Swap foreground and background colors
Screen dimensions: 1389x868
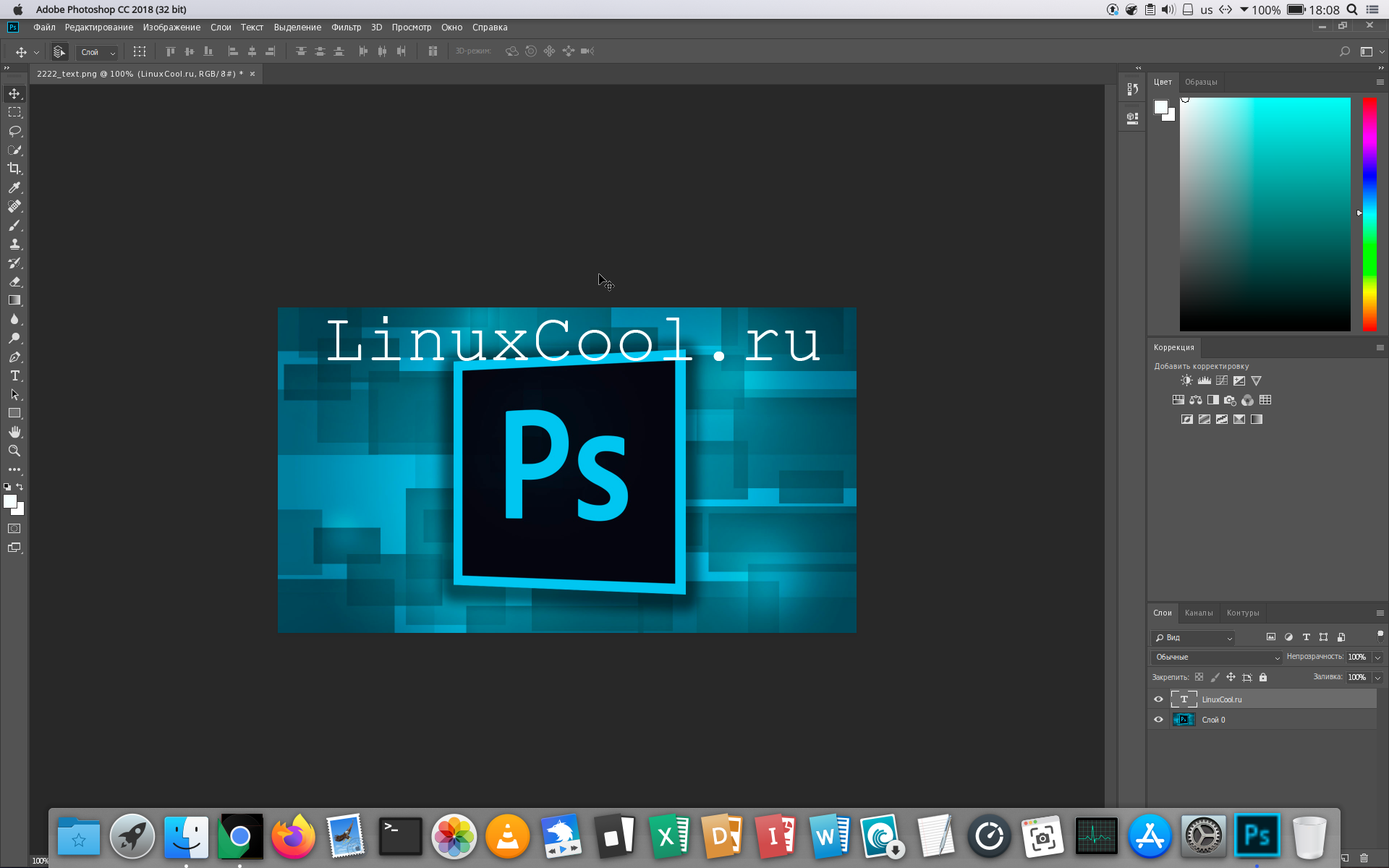(x=20, y=487)
